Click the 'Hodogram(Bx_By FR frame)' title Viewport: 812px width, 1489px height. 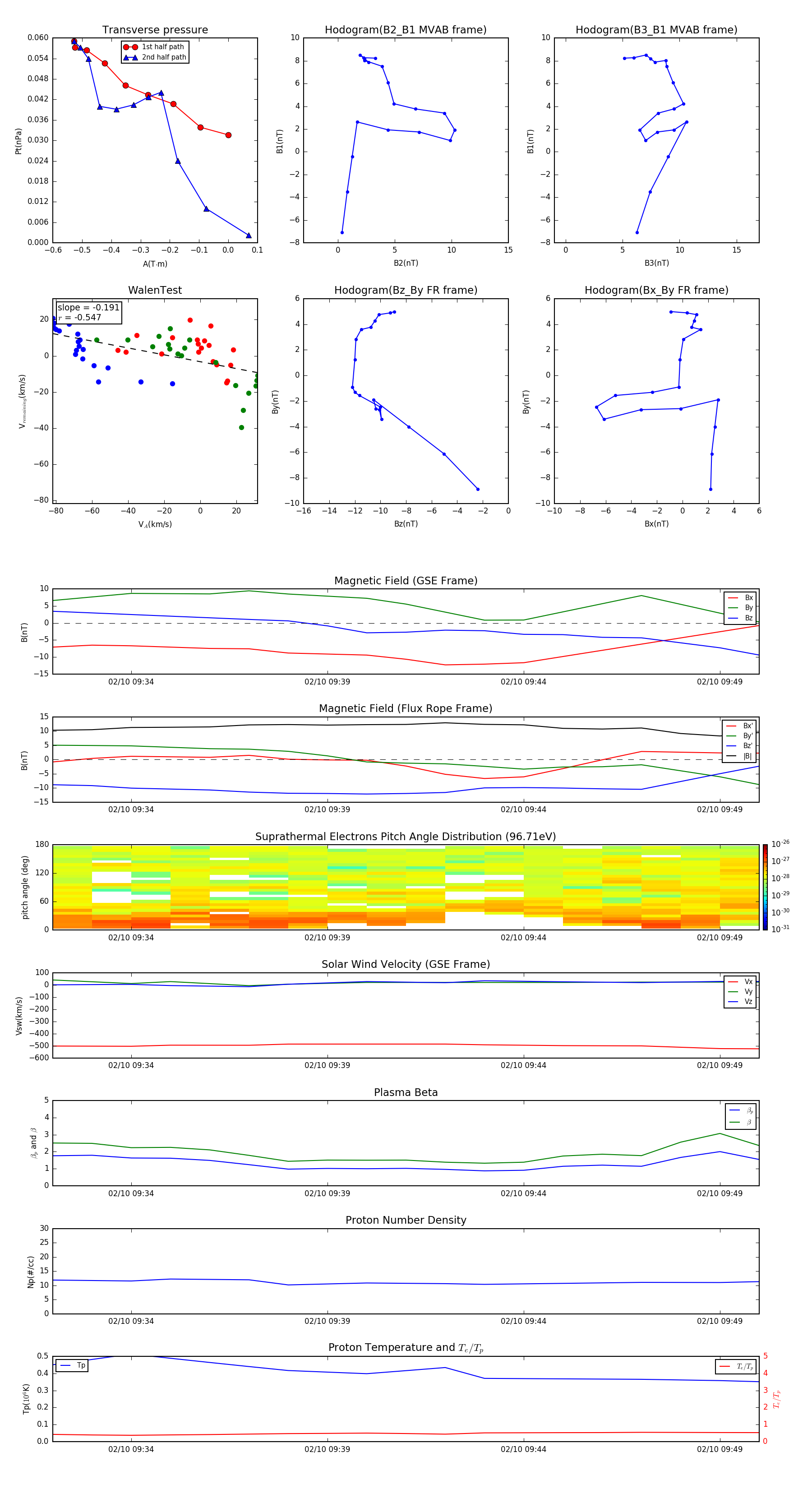(x=656, y=290)
